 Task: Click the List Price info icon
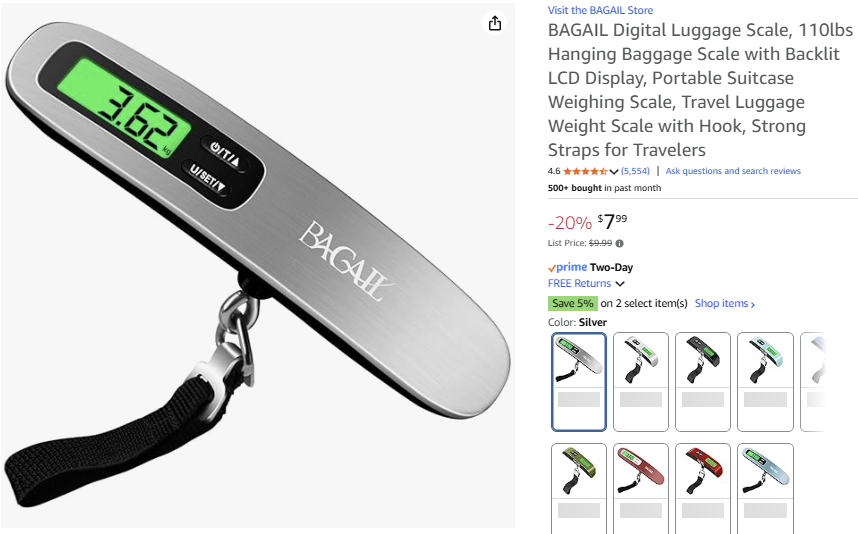click(619, 243)
